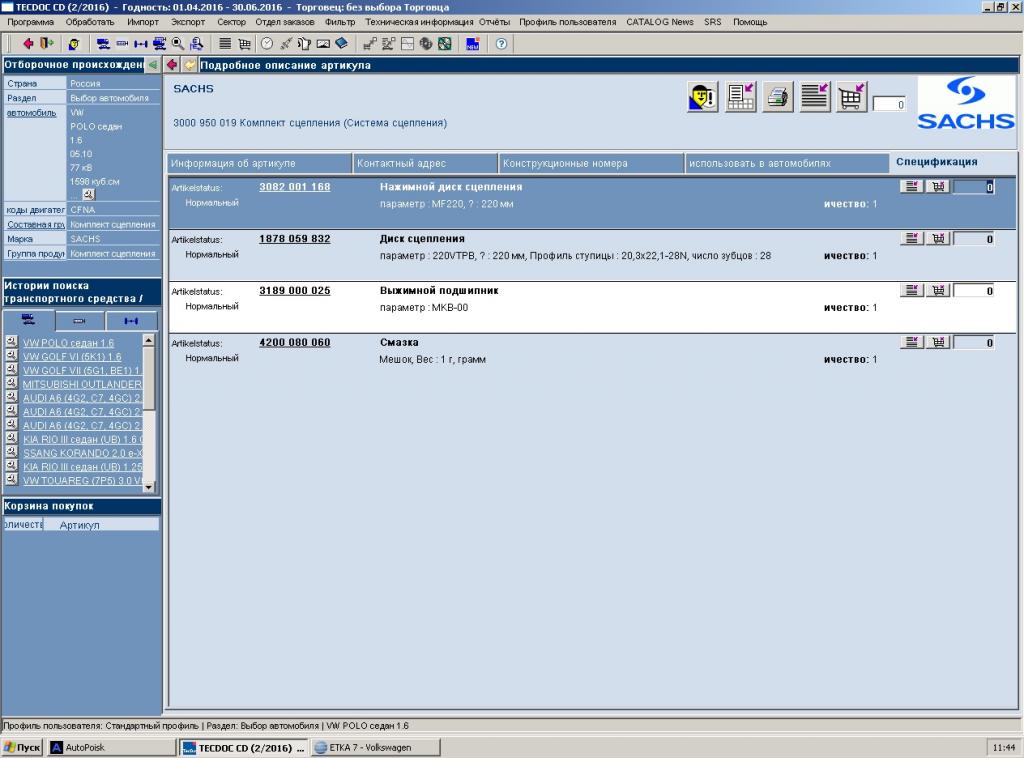Open the shopping cart icon in main toolbar
The image size is (1024, 758).
click(x=244, y=44)
